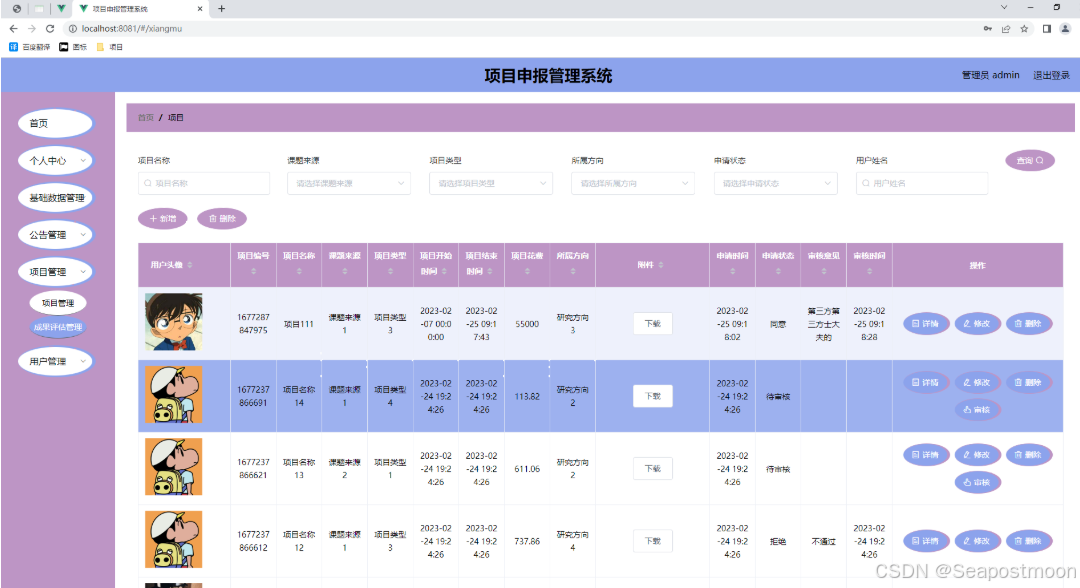The width and height of the screenshot is (1080, 588).
Task: Expand the 个人中心 sidebar menu
Action: (x=55, y=160)
